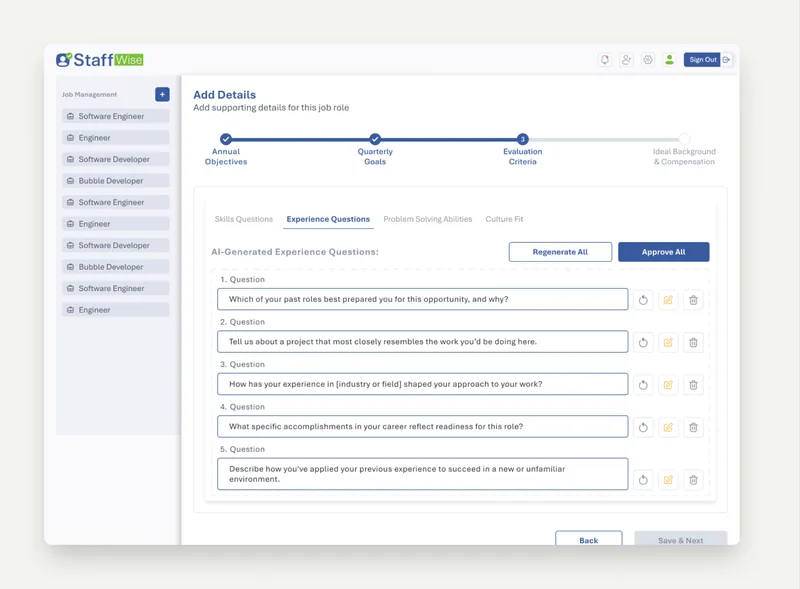The image size is (800, 589).
Task: Click question 5 field about unfamiliar environment
Action: (x=422, y=474)
